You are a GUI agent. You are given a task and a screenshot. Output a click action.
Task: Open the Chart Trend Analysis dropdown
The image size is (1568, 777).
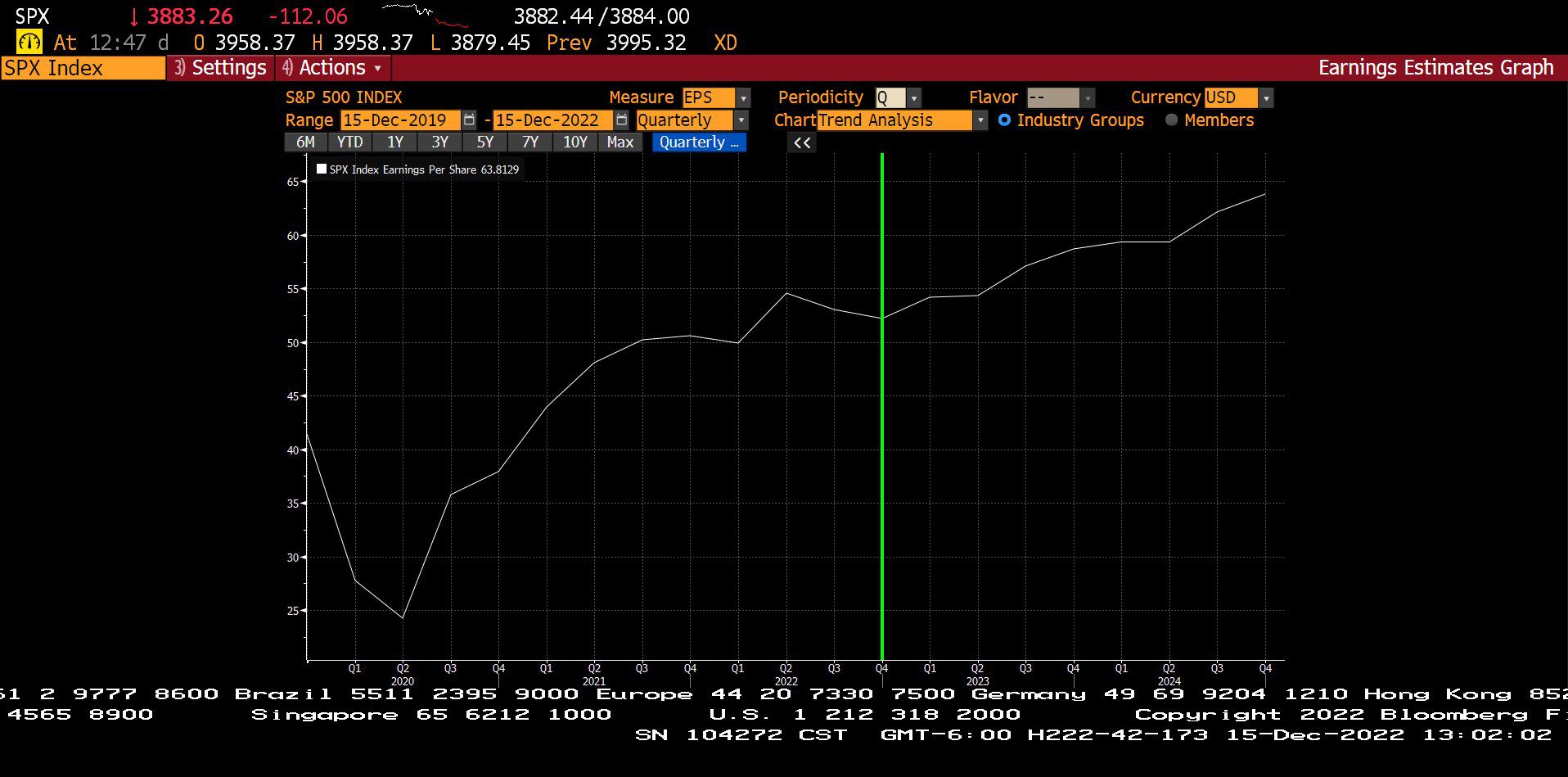[x=980, y=120]
